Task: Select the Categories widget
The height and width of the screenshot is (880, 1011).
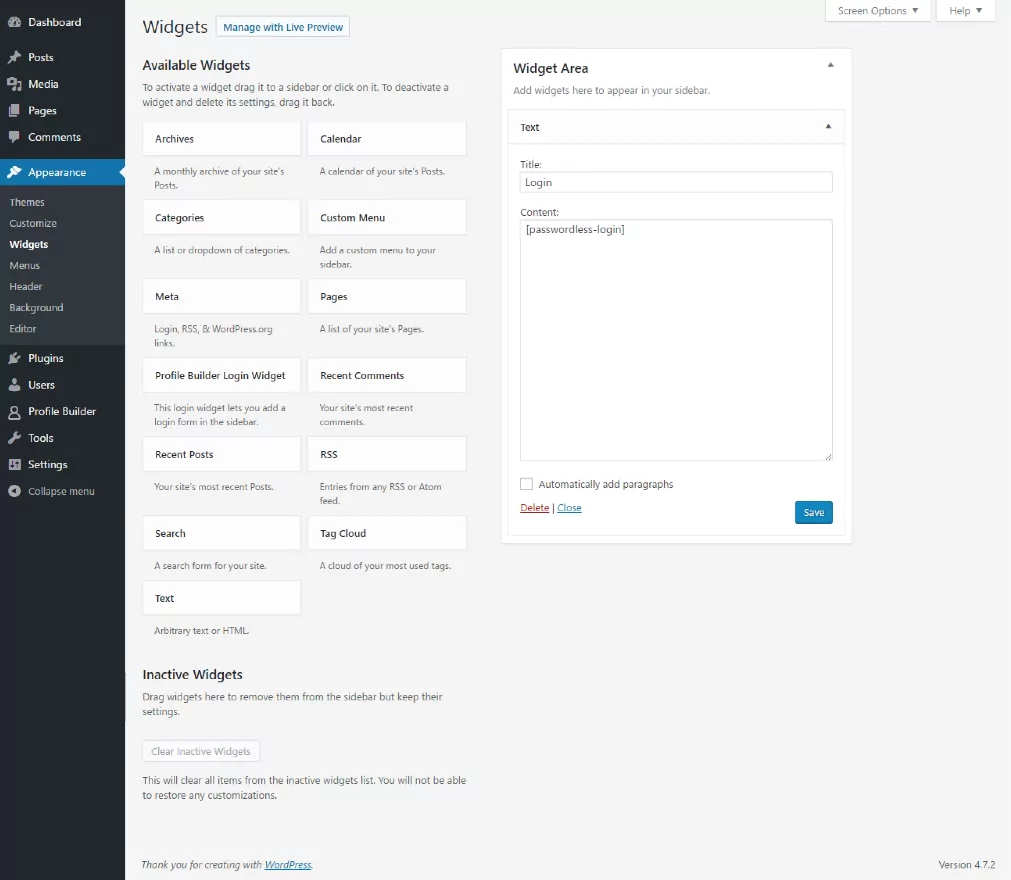Action: click(x=221, y=218)
